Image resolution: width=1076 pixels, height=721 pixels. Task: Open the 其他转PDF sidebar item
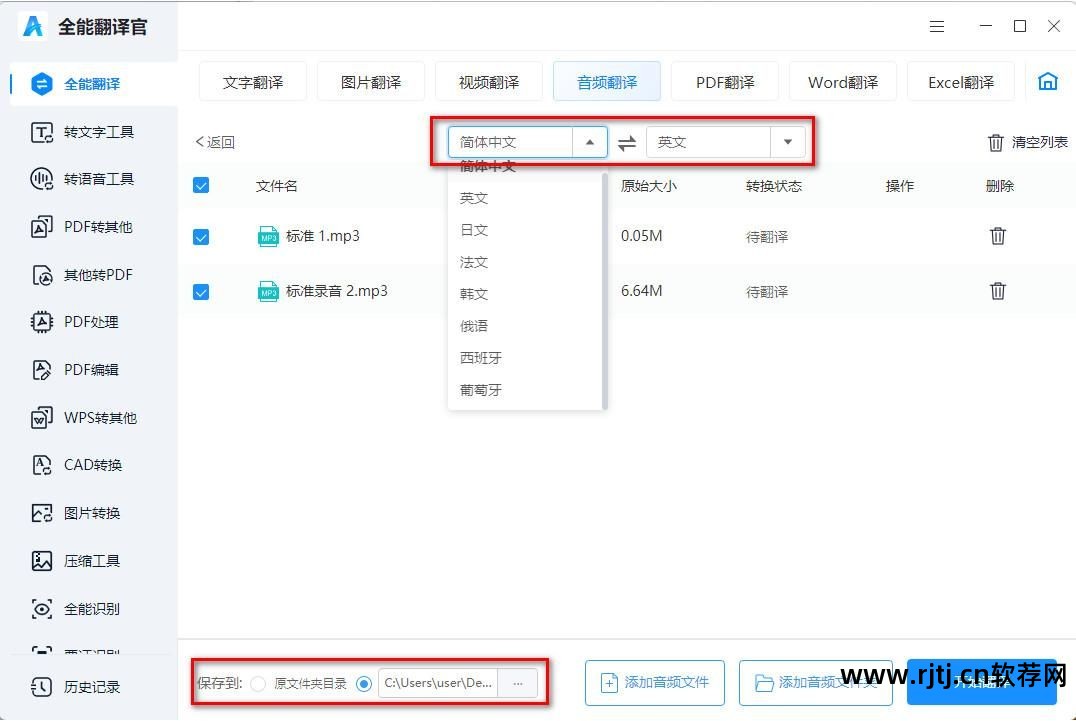click(x=82, y=275)
